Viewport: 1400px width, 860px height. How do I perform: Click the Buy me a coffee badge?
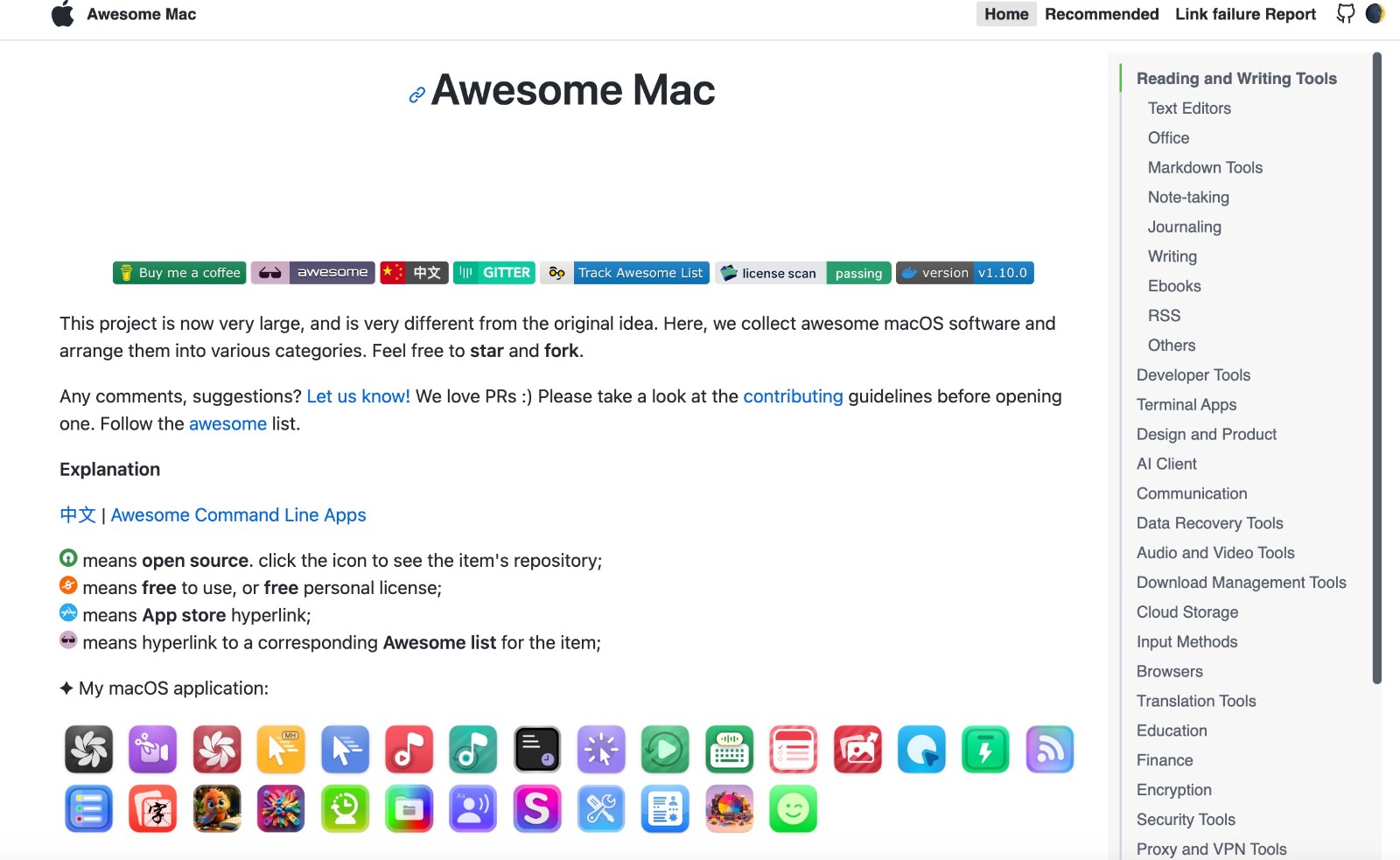coord(179,273)
